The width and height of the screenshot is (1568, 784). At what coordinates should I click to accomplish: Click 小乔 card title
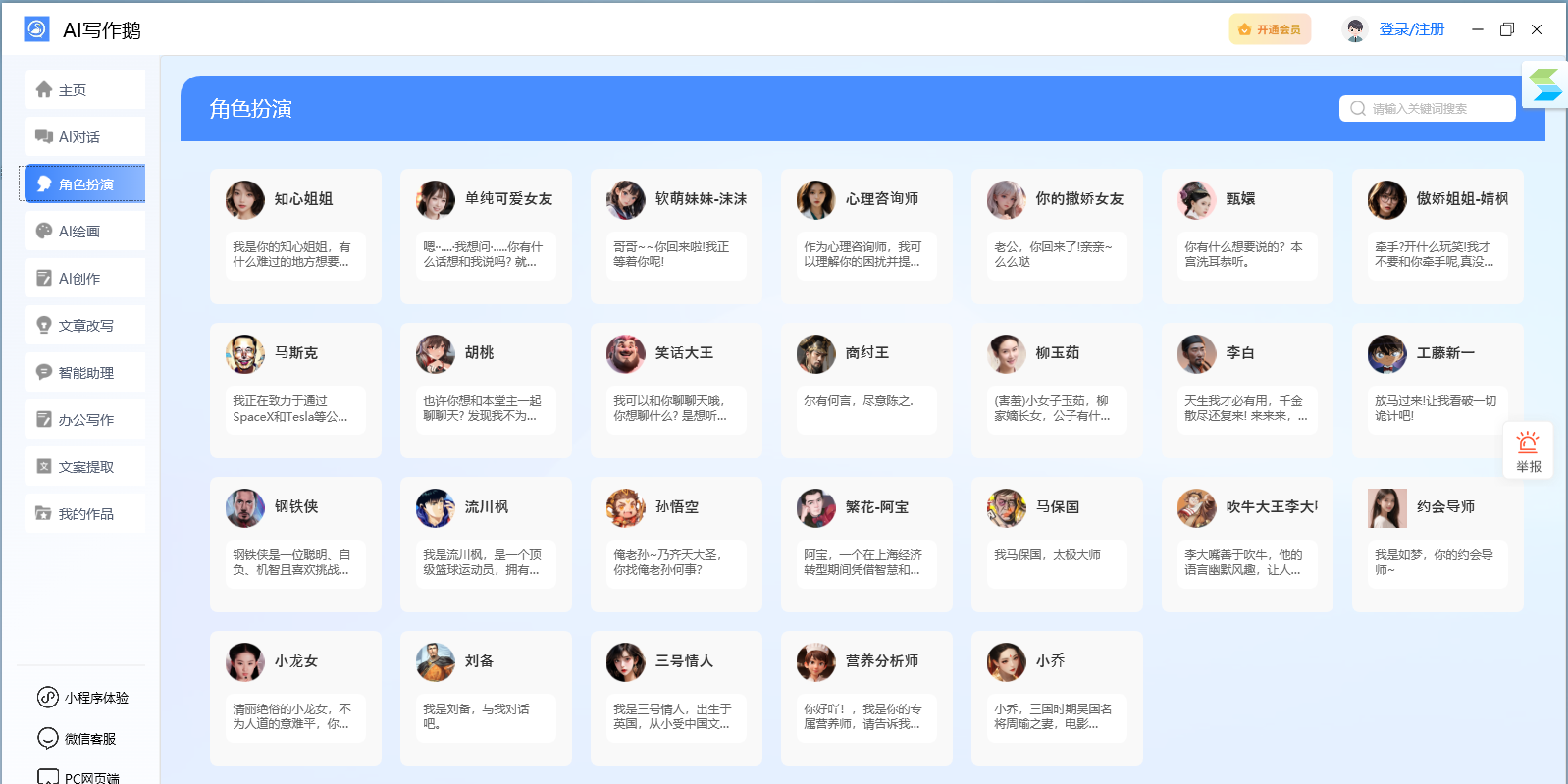pos(1050,661)
